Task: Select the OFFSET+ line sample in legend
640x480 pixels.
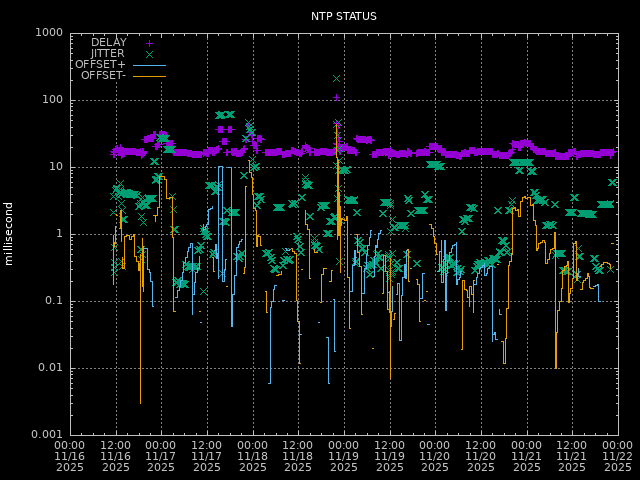Action: (149, 65)
